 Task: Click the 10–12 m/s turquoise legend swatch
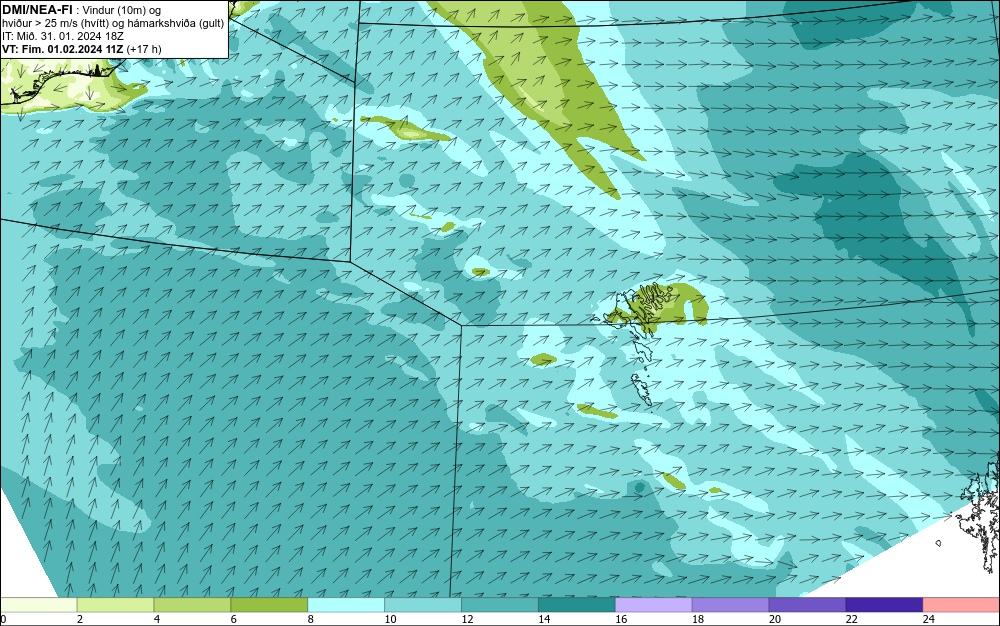coord(423,604)
